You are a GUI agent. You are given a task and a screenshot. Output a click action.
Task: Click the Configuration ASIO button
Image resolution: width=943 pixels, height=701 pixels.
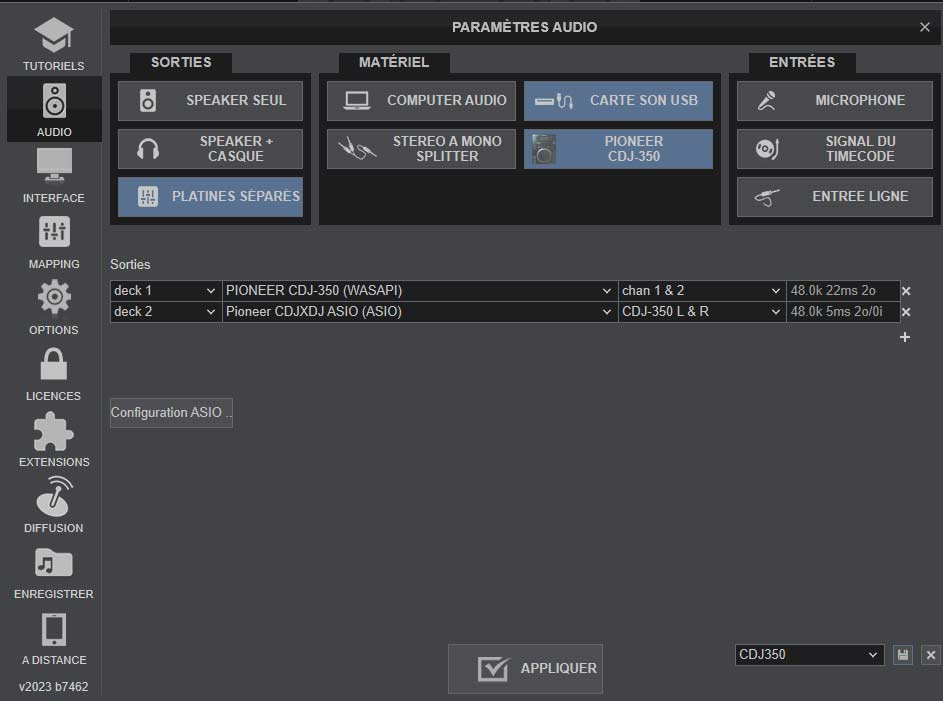171,413
